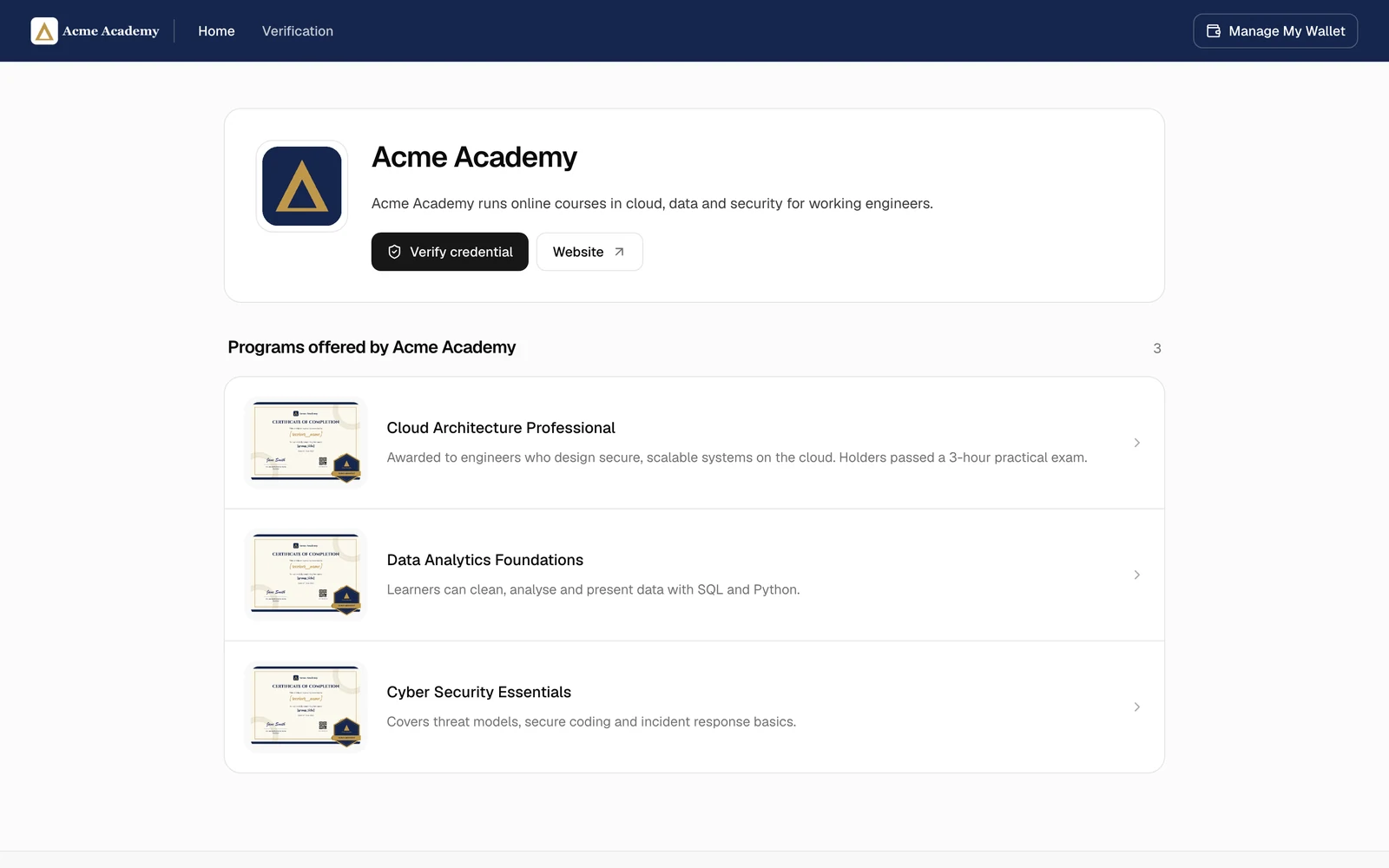The image size is (1389, 868).
Task: Open the Data Analytics Foundations program
Action: tap(694, 575)
